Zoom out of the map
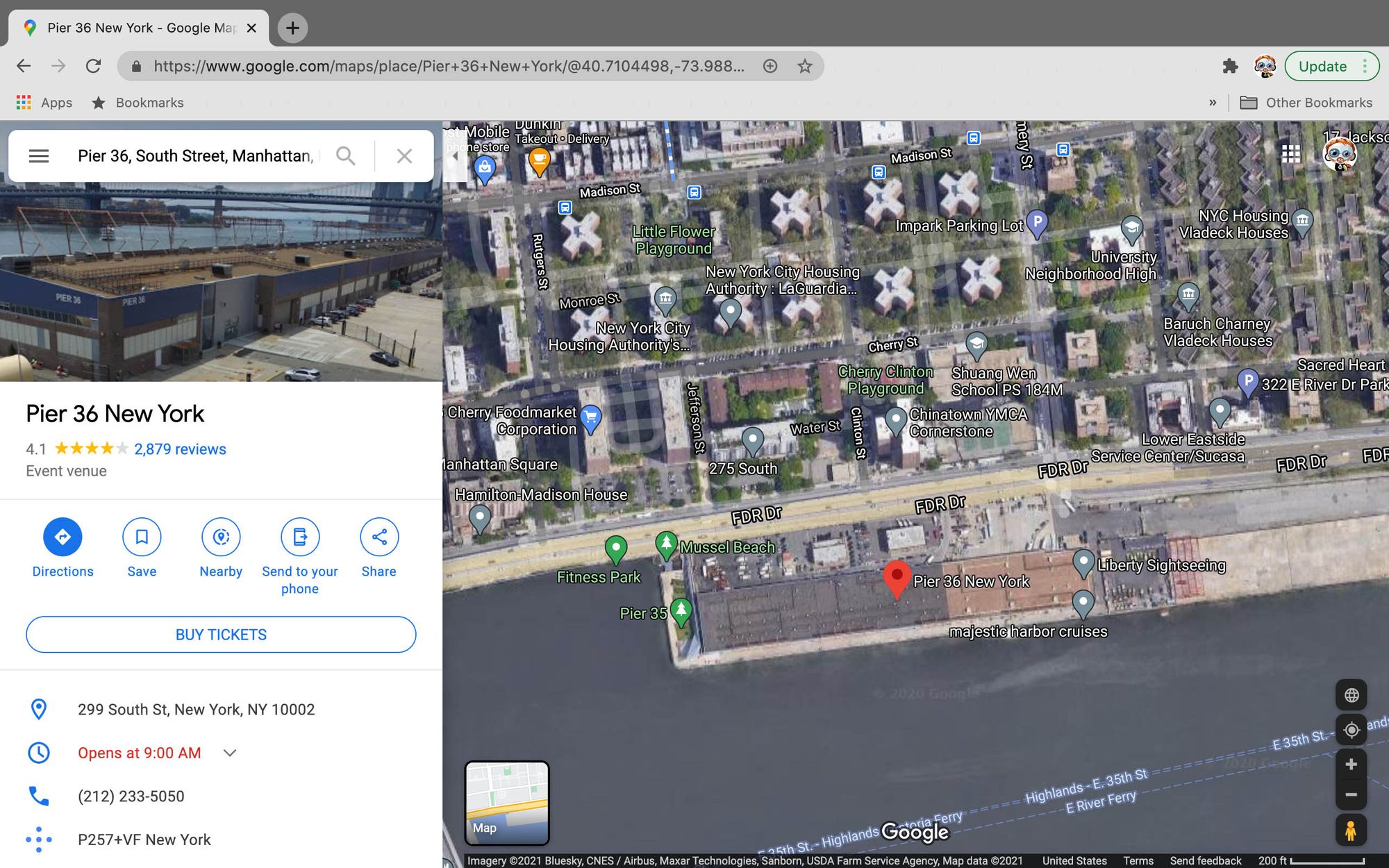 click(x=1351, y=795)
